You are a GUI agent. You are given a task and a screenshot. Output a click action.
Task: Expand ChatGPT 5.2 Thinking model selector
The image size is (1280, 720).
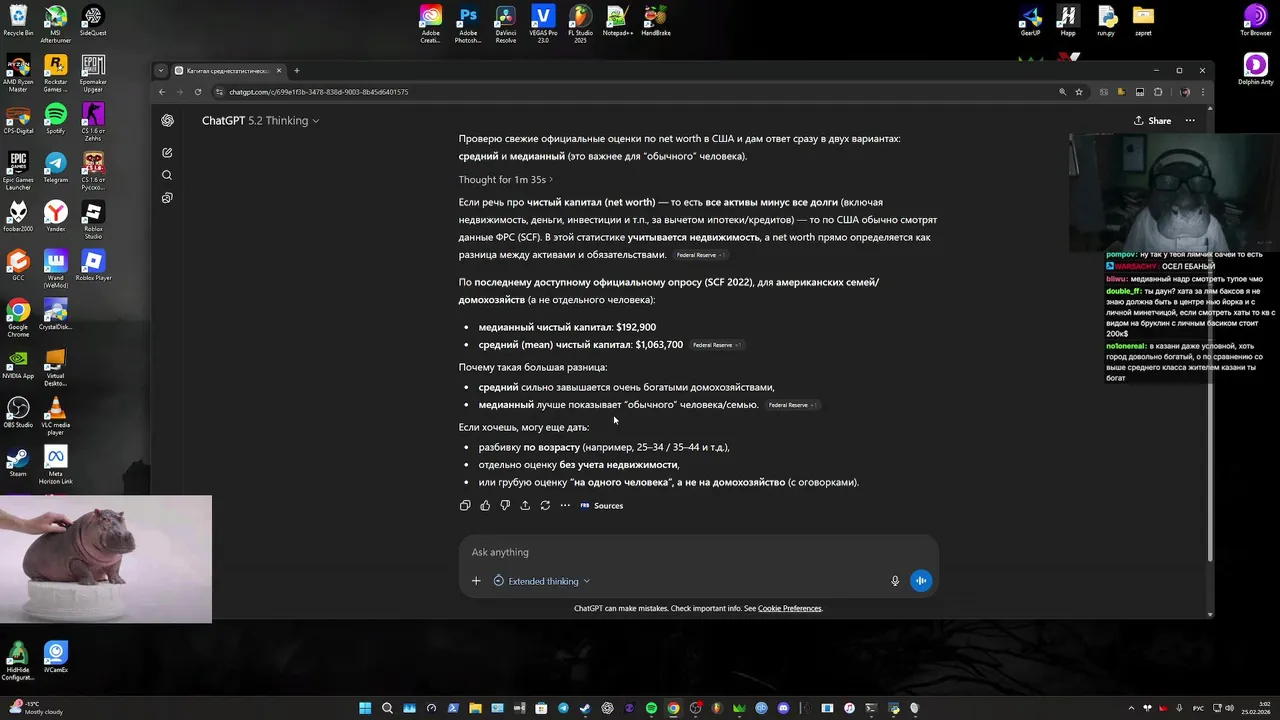click(260, 120)
